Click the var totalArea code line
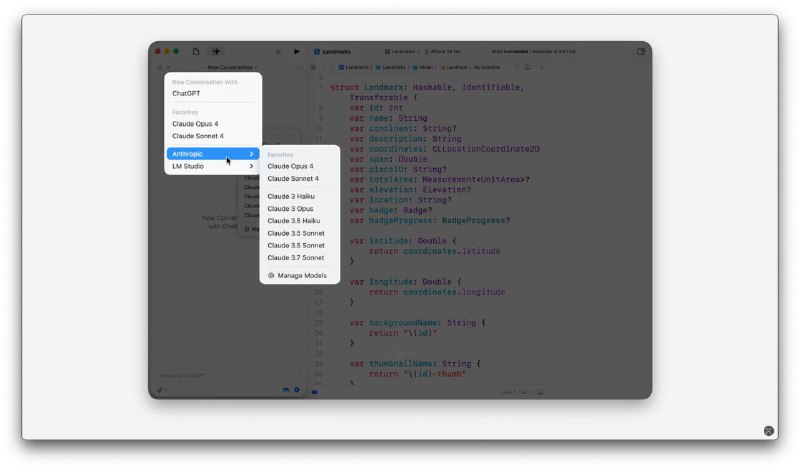Screen dimensions: 800x469 click(x=440, y=180)
